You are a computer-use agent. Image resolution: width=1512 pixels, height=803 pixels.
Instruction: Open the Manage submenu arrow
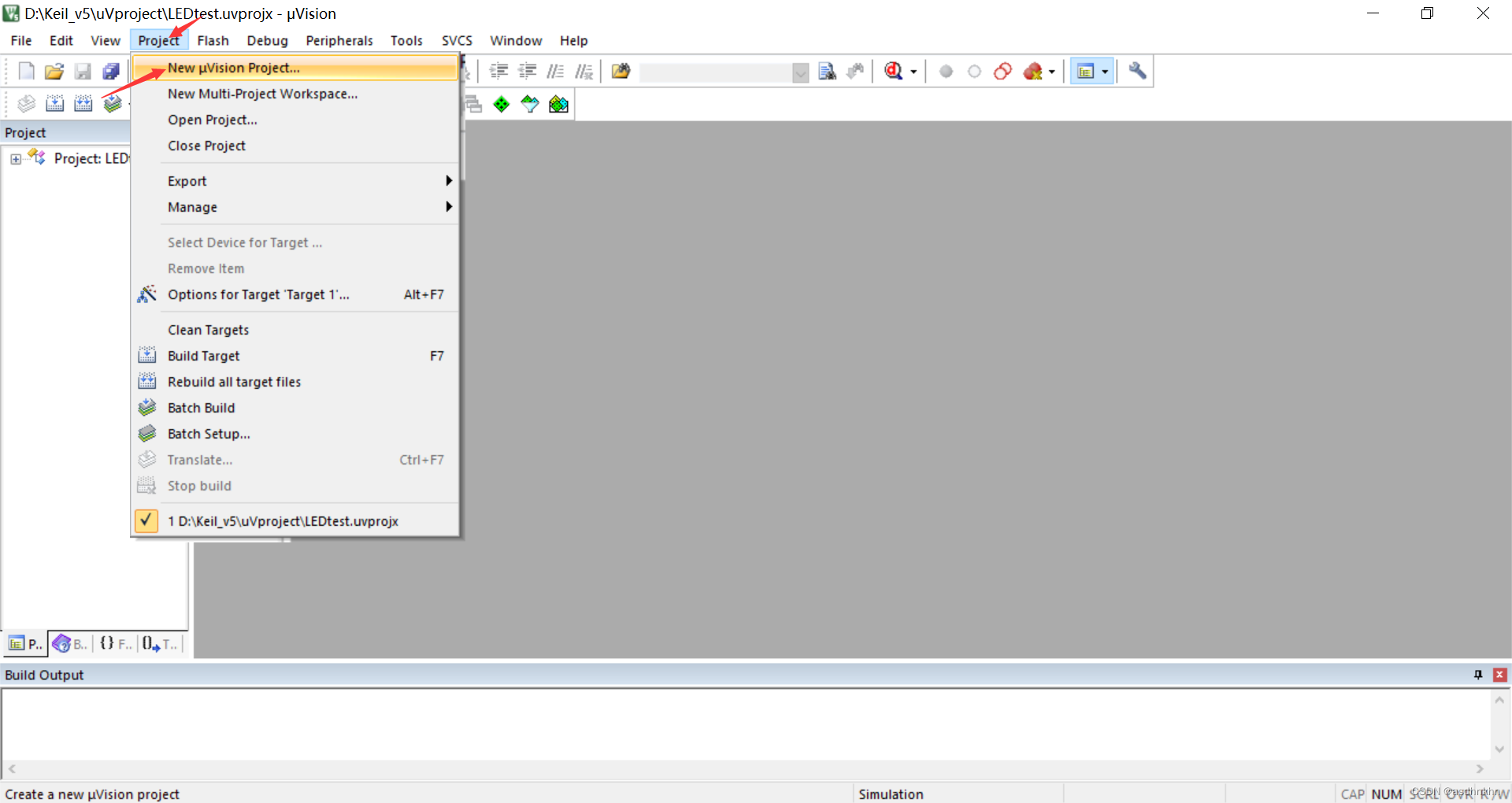(449, 207)
